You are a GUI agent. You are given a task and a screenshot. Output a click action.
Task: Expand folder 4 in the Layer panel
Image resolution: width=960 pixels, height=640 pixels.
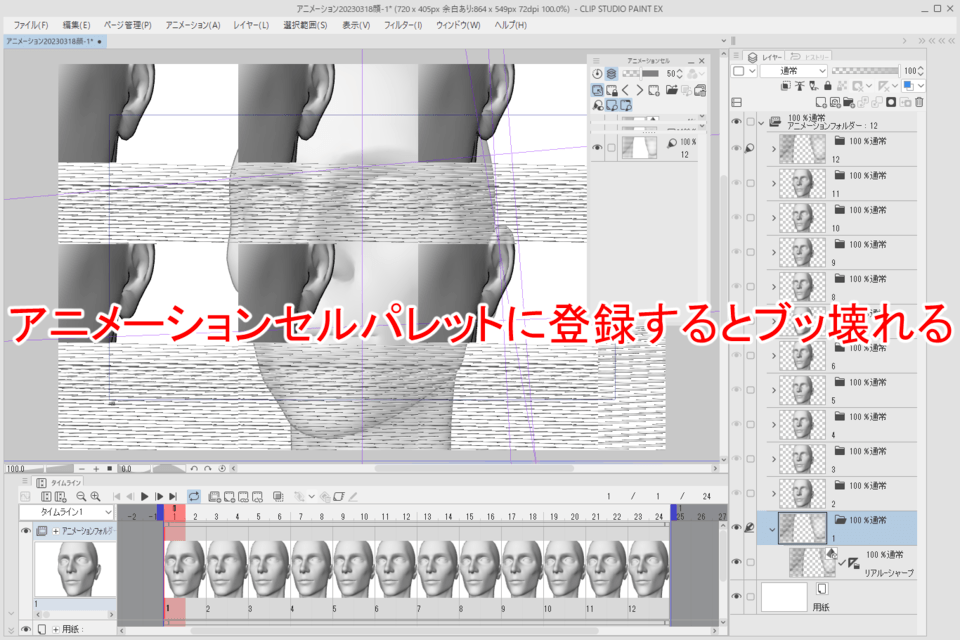coord(774,424)
